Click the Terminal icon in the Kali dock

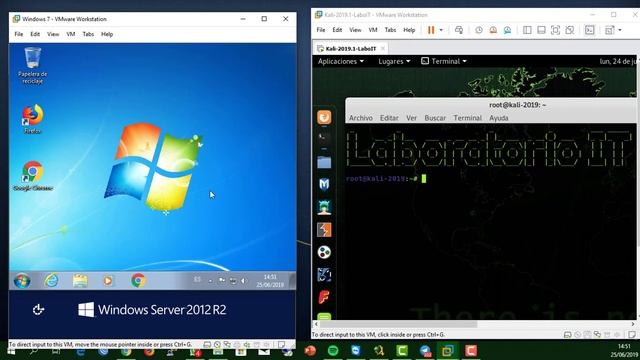[324, 138]
